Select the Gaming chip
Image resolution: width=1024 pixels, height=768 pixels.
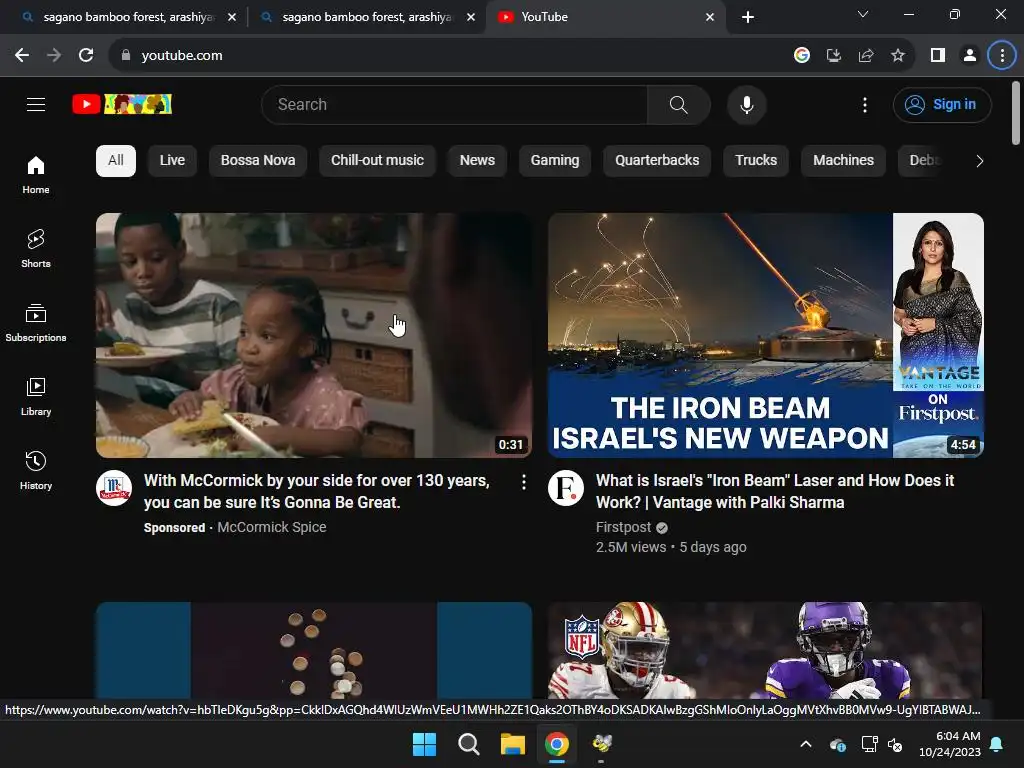click(x=555, y=161)
